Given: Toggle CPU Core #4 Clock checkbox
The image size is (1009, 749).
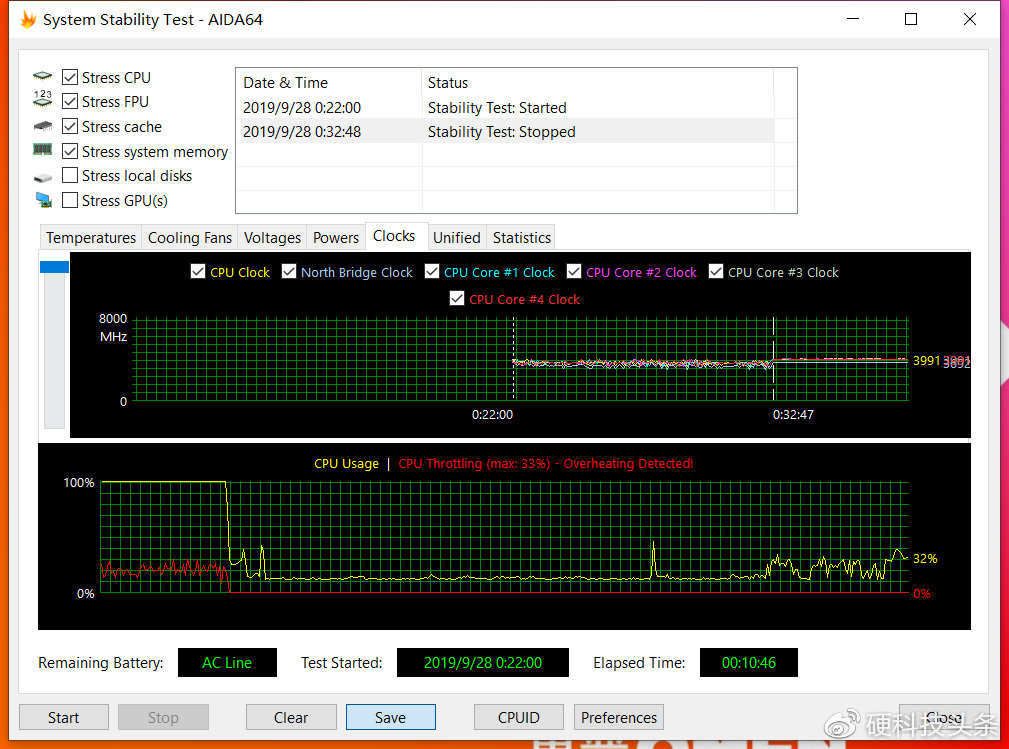Looking at the screenshot, I should [x=457, y=299].
